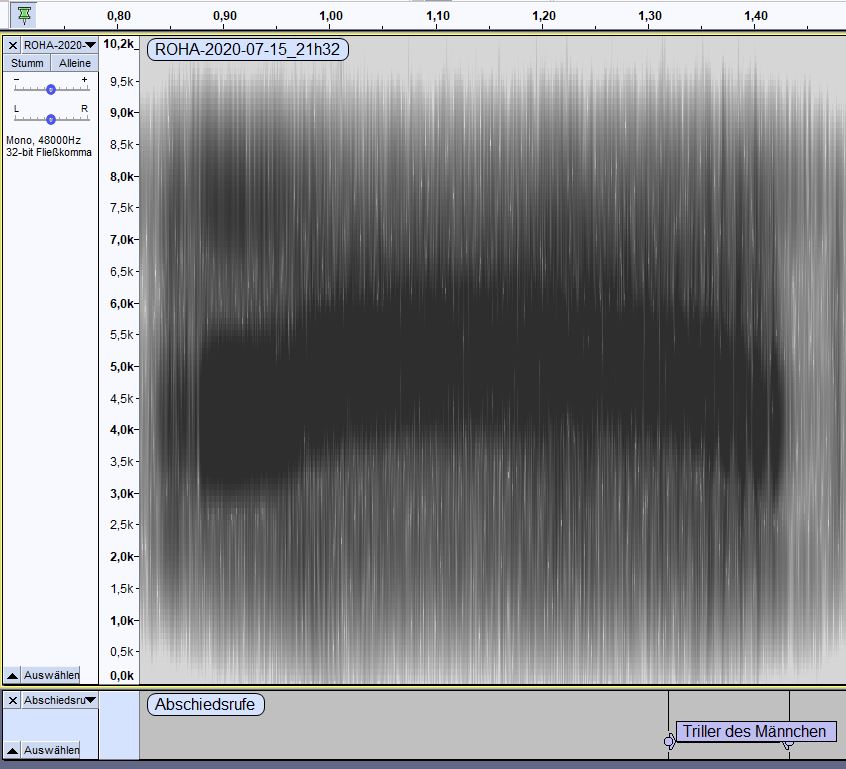Collapse the Abschiedsrufe label track with triangle
846x769 pixels.
[x=12, y=750]
